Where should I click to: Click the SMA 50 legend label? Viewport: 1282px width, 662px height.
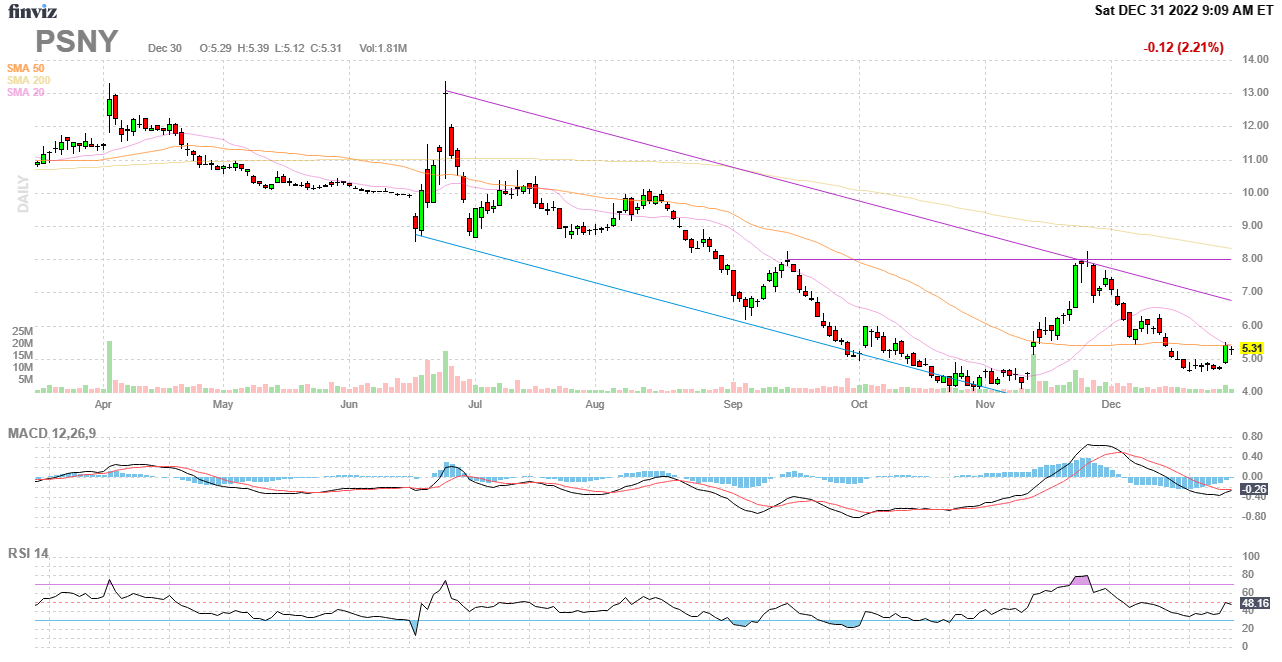click(x=26, y=68)
